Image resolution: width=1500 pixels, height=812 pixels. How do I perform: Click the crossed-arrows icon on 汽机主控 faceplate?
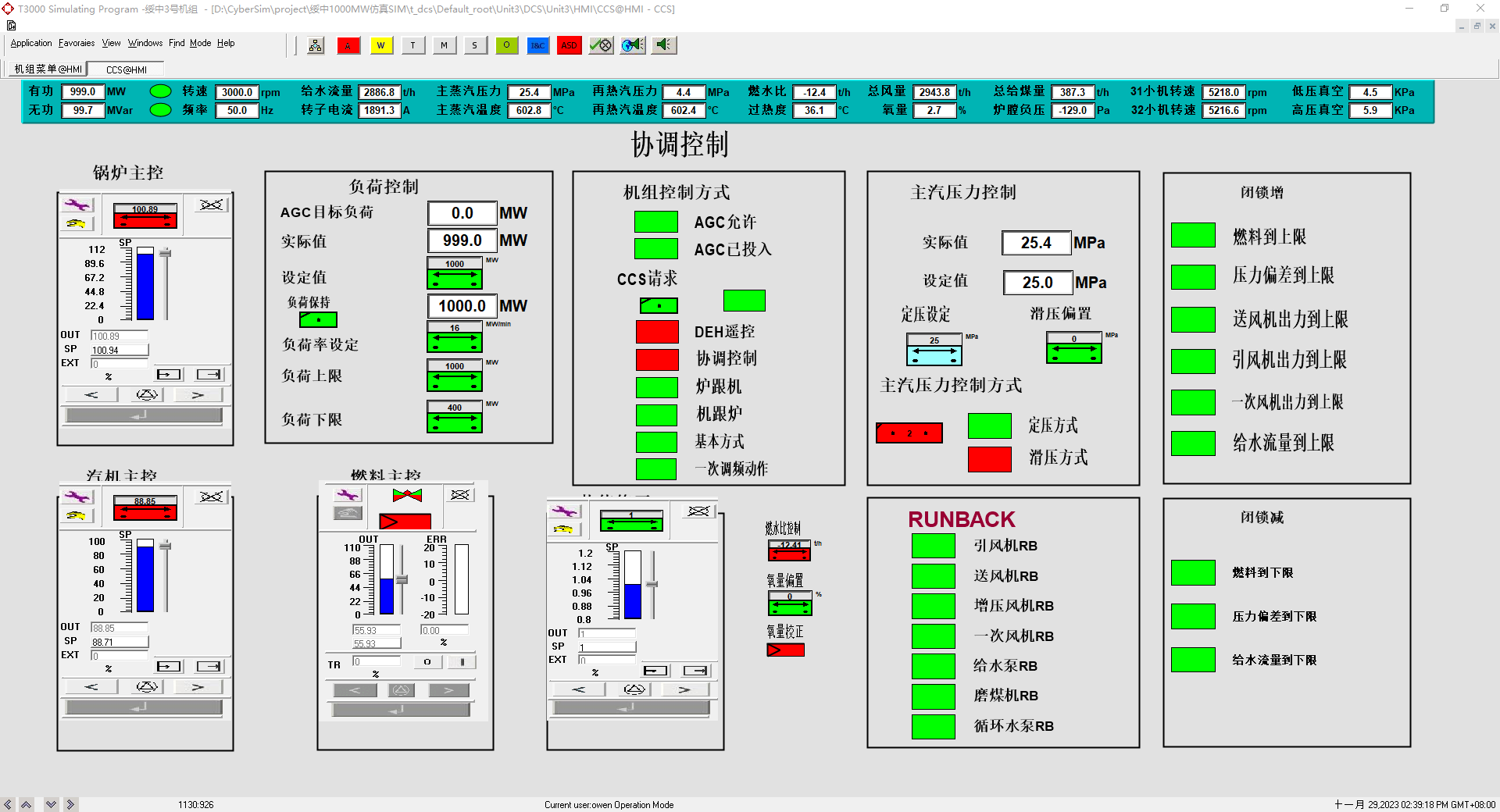[x=210, y=497]
